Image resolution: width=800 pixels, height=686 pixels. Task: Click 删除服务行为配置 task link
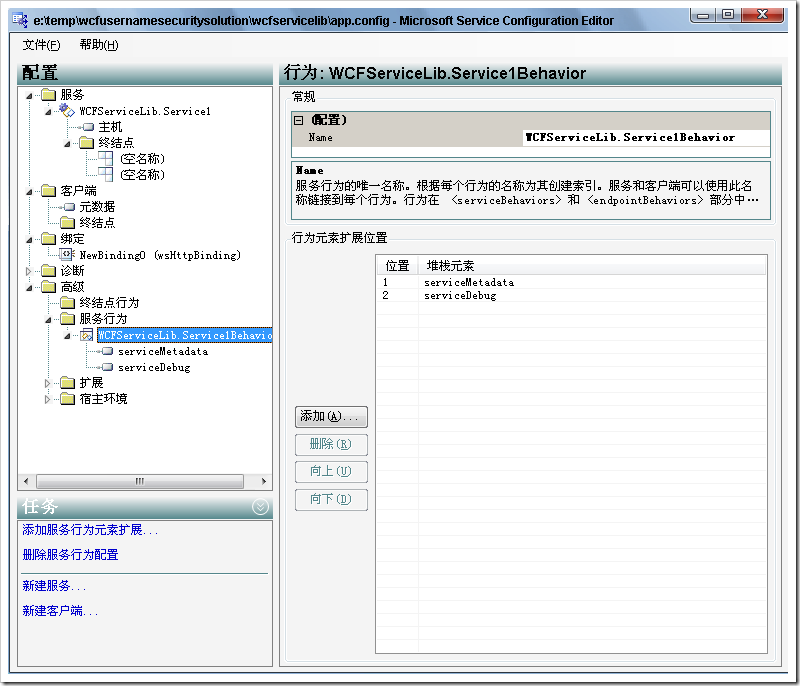[x=70, y=554]
